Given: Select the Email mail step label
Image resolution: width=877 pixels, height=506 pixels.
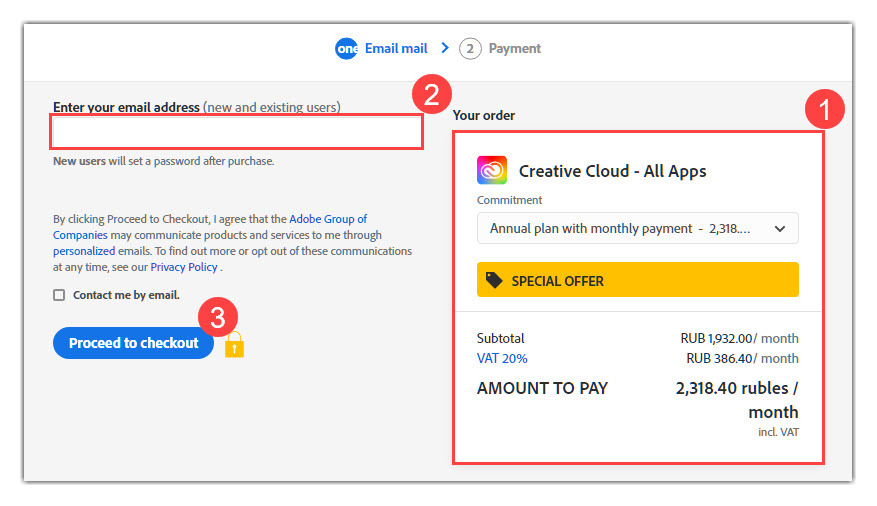Looking at the screenshot, I should [x=396, y=49].
